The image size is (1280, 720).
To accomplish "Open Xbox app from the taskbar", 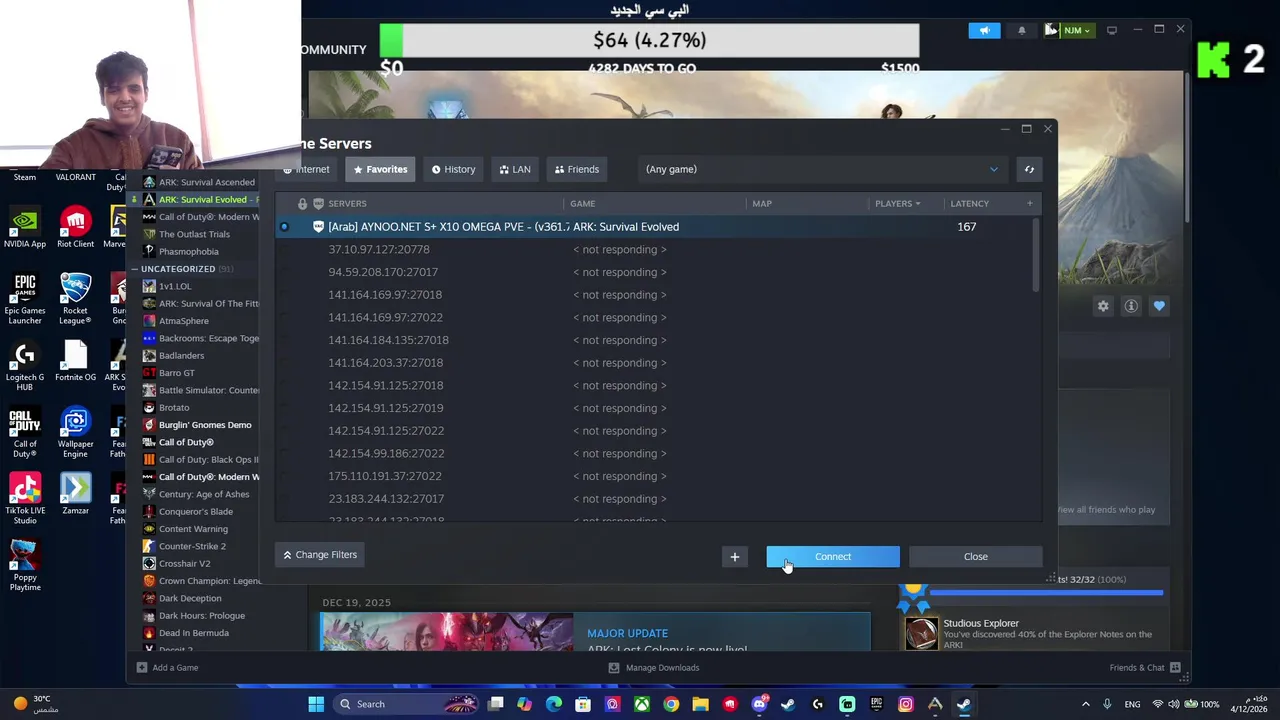I will click(x=641, y=704).
